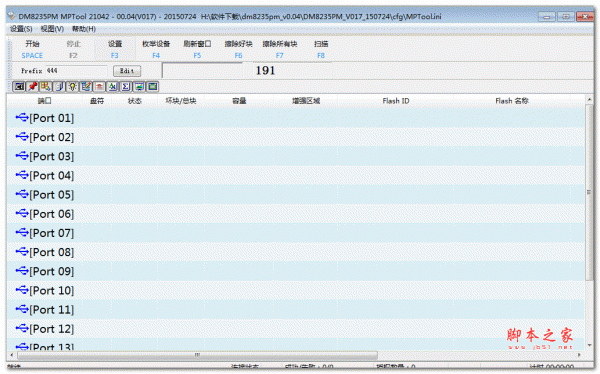Click the first small toolbar icon with dark screen

pyautogui.click(x=19, y=87)
